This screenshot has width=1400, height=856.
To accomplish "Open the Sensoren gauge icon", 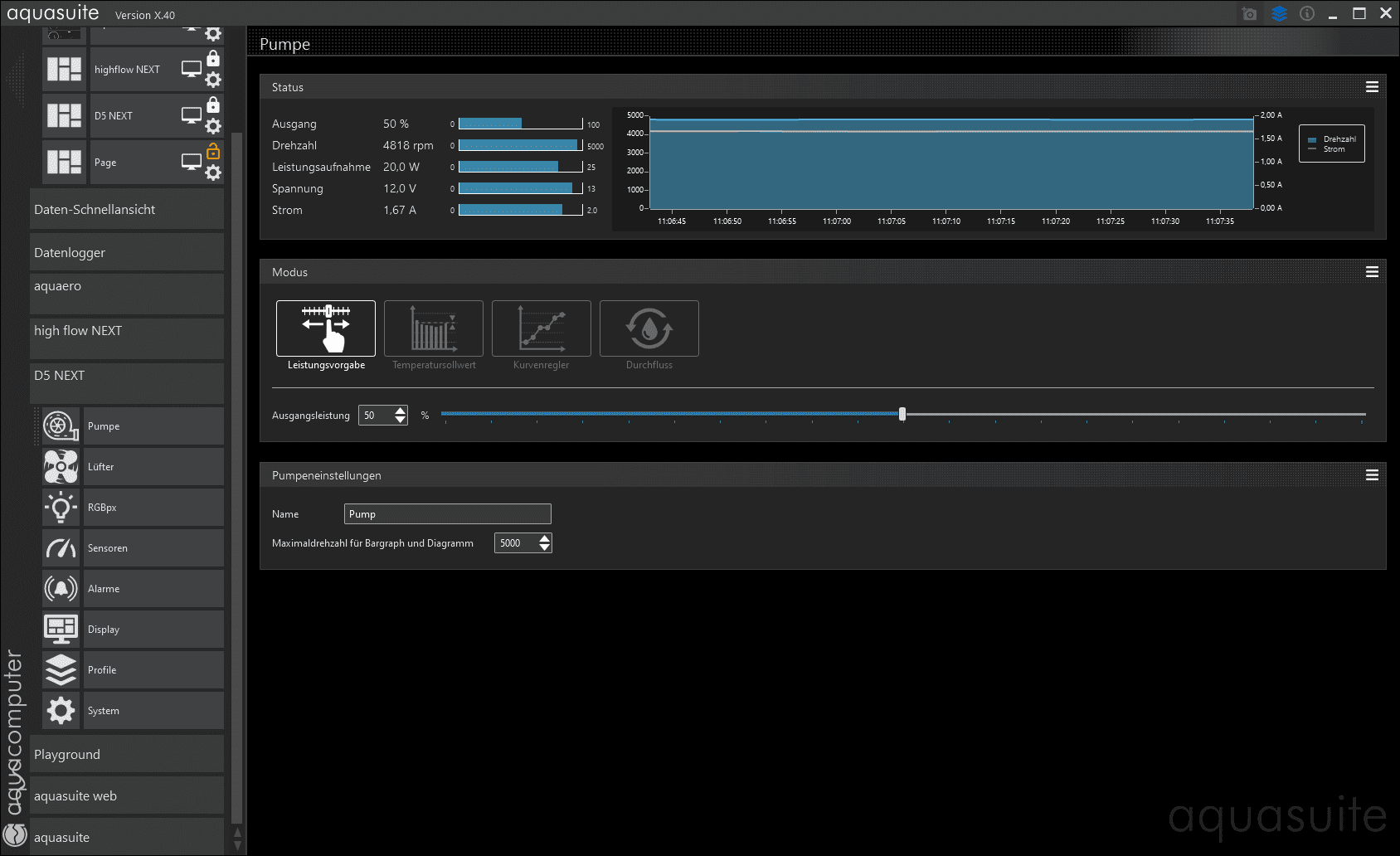I will click(x=61, y=548).
